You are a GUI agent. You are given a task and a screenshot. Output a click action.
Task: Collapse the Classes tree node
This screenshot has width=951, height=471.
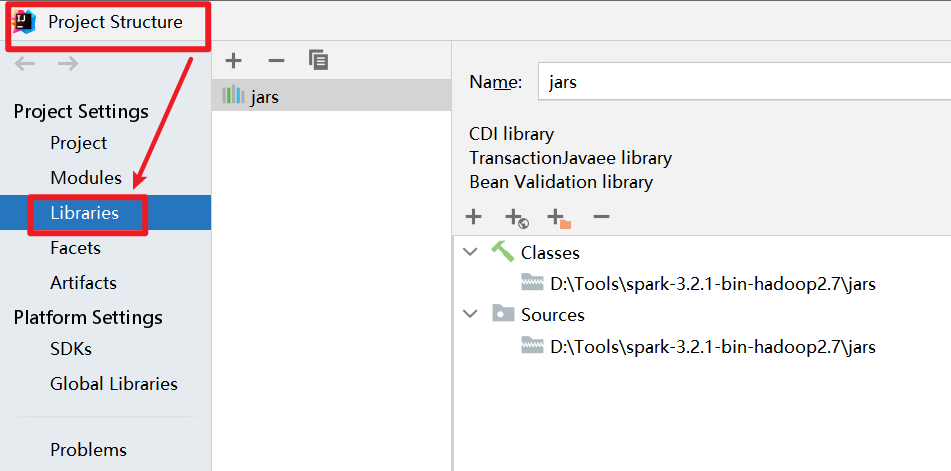(471, 253)
